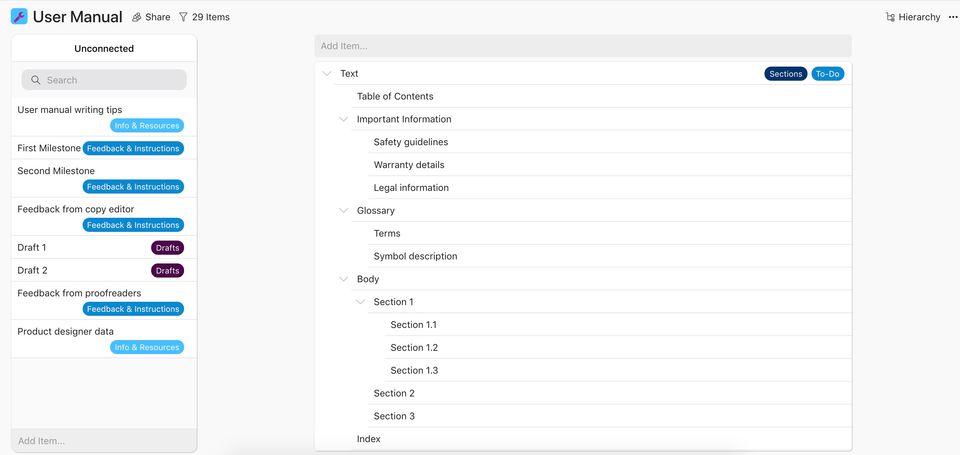Click the Hierarchy view icon

coord(890,17)
